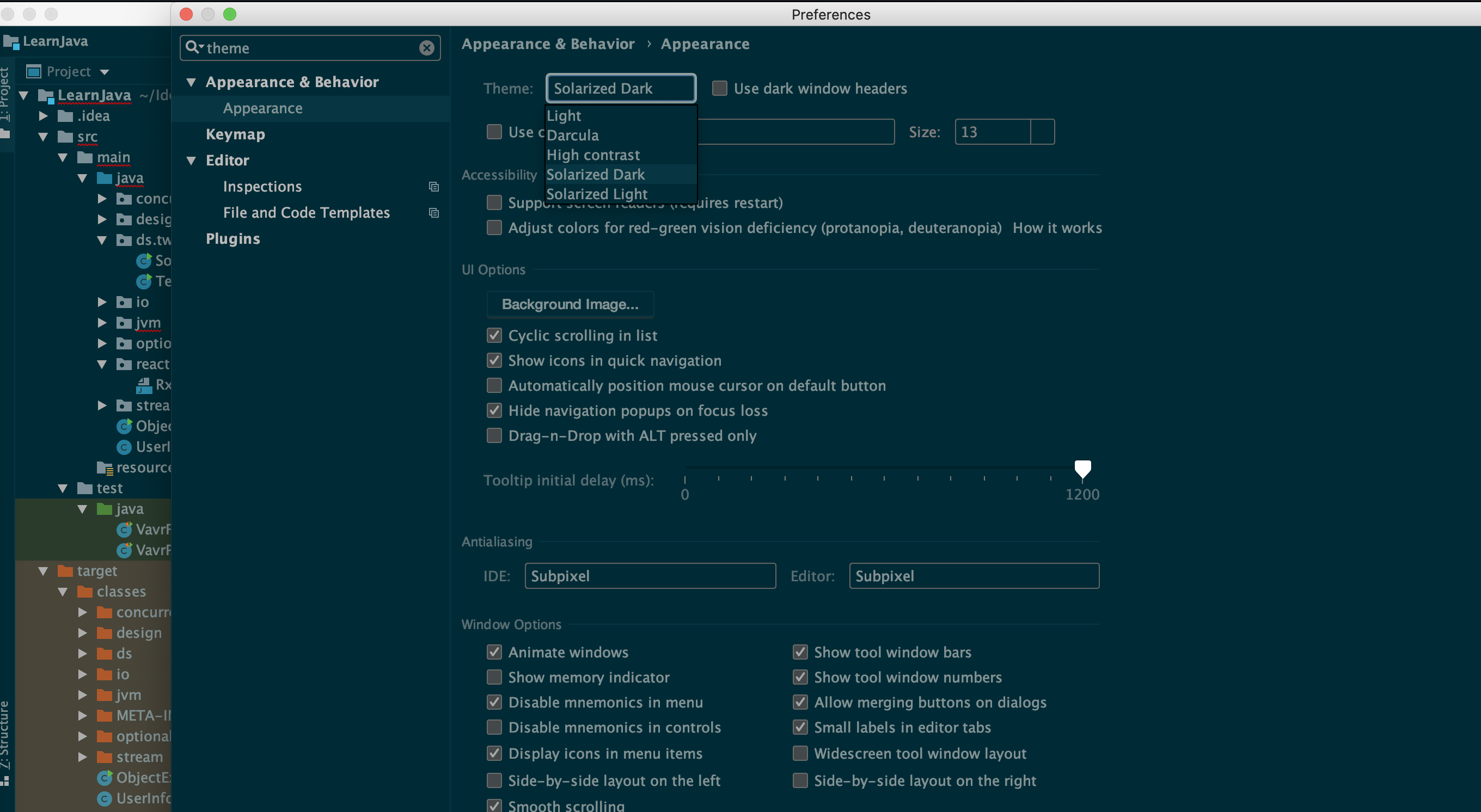Collapse the Editor settings group
The image size is (1481, 812).
click(x=192, y=161)
